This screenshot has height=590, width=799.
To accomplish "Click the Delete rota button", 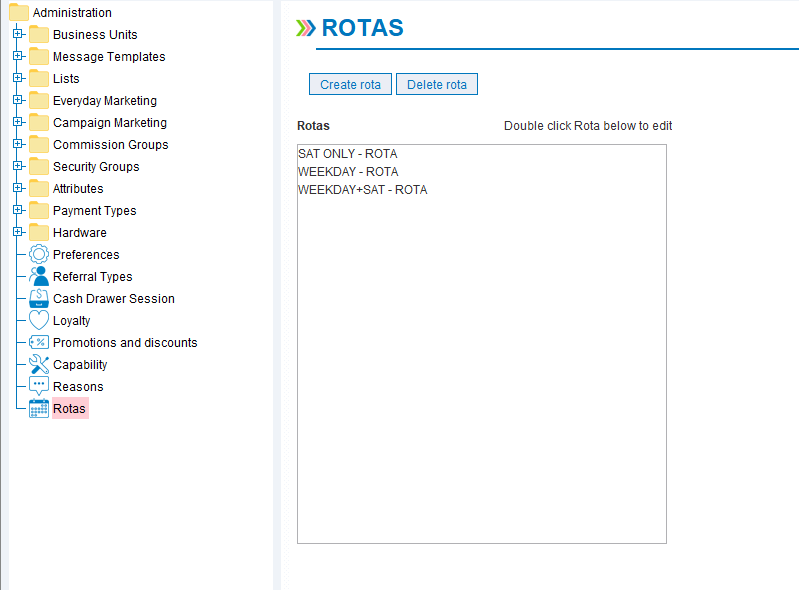I will pyautogui.click(x=437, y=84).
